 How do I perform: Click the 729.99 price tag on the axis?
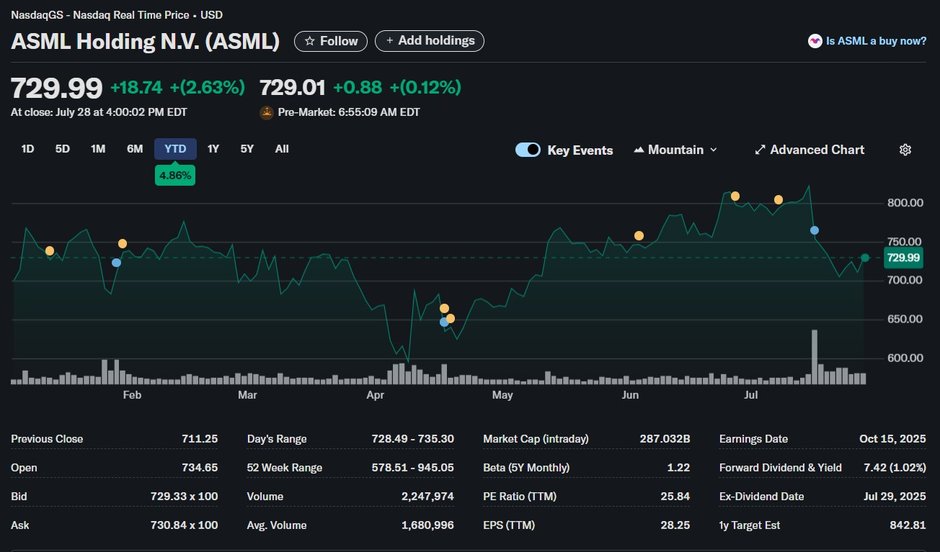click(x=903, y=258)
